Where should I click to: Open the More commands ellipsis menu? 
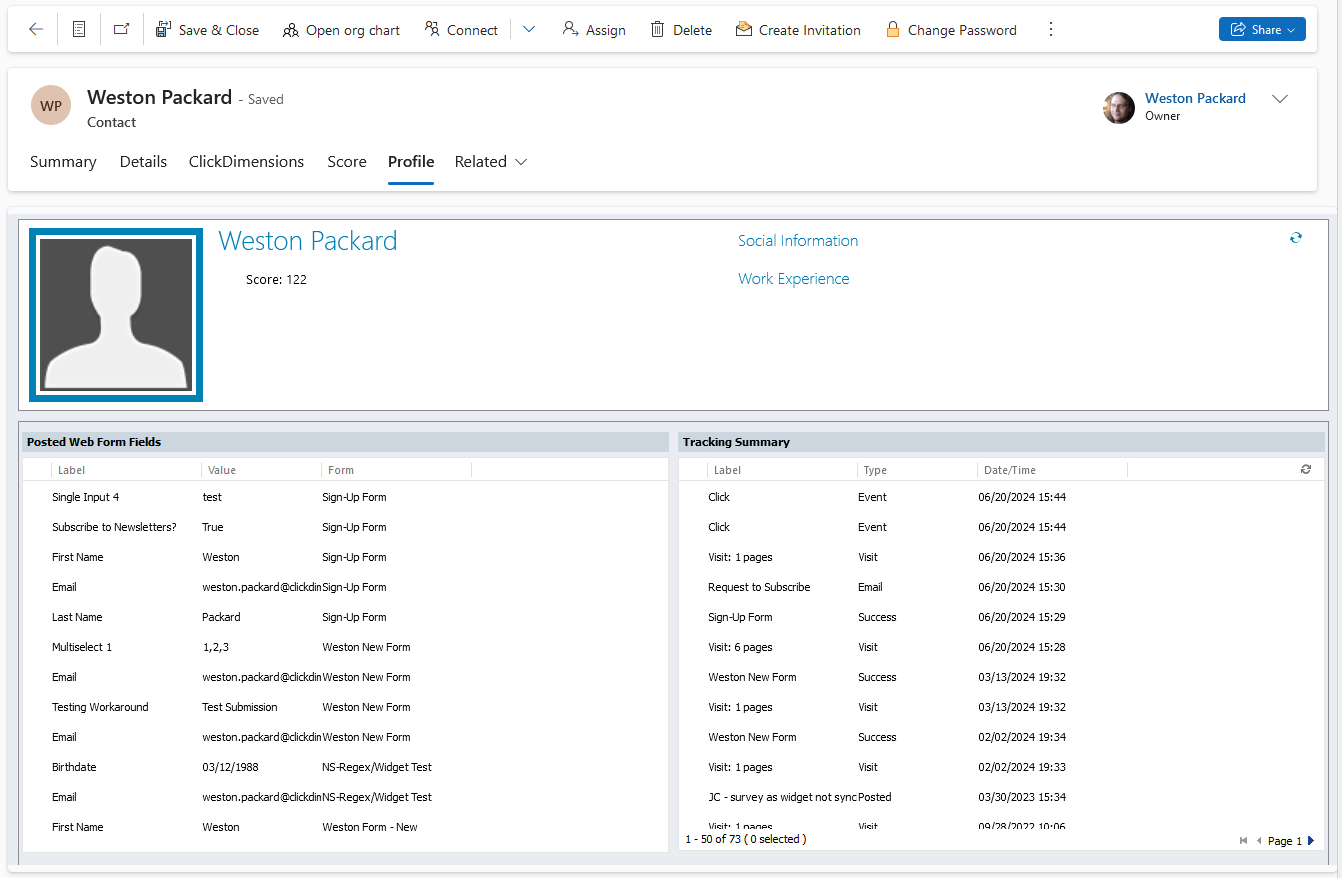click(x=1051, y=29)
